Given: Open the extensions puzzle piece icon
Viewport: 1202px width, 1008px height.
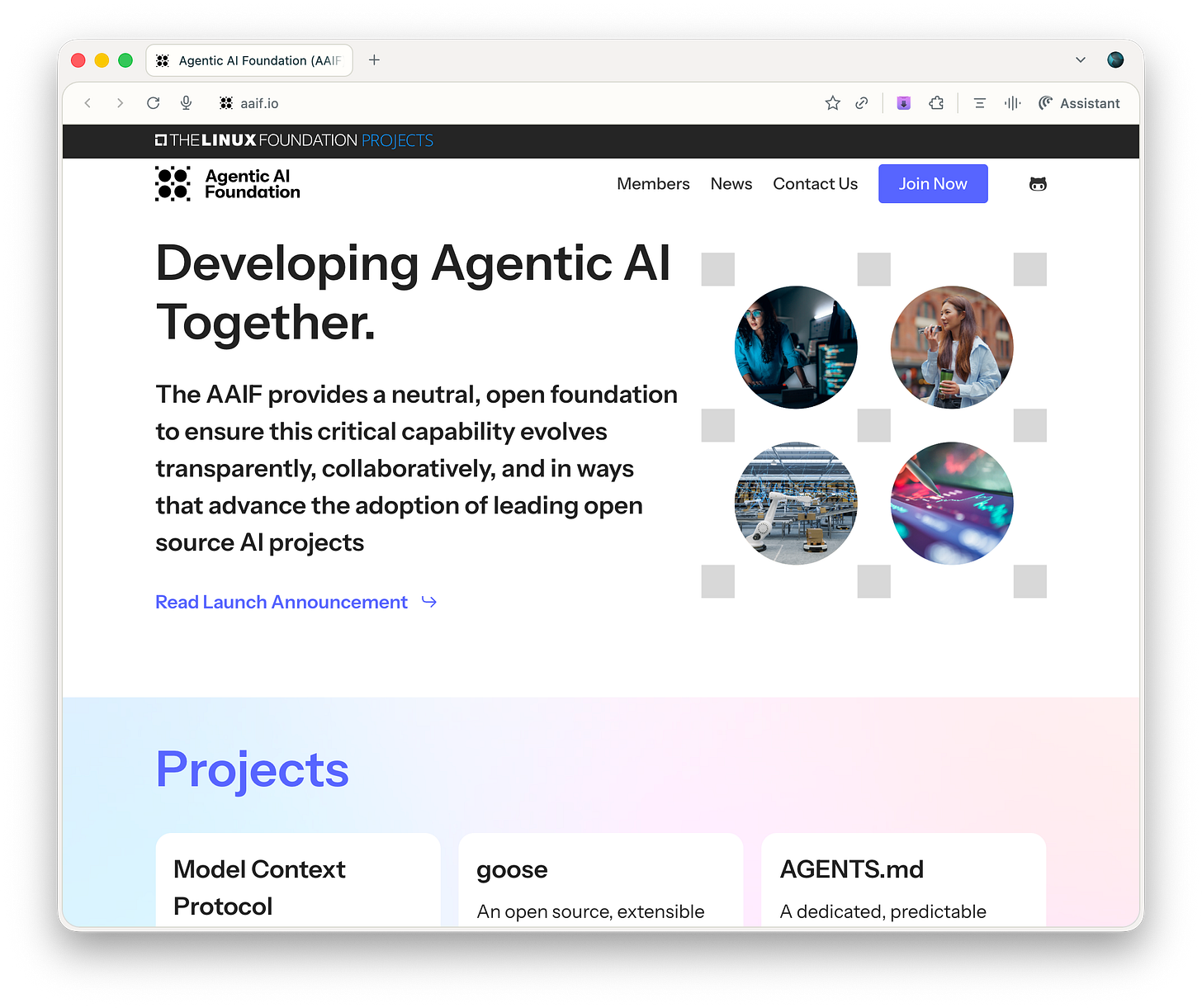Looking at the screenshot, I should [x=936, y=103].
